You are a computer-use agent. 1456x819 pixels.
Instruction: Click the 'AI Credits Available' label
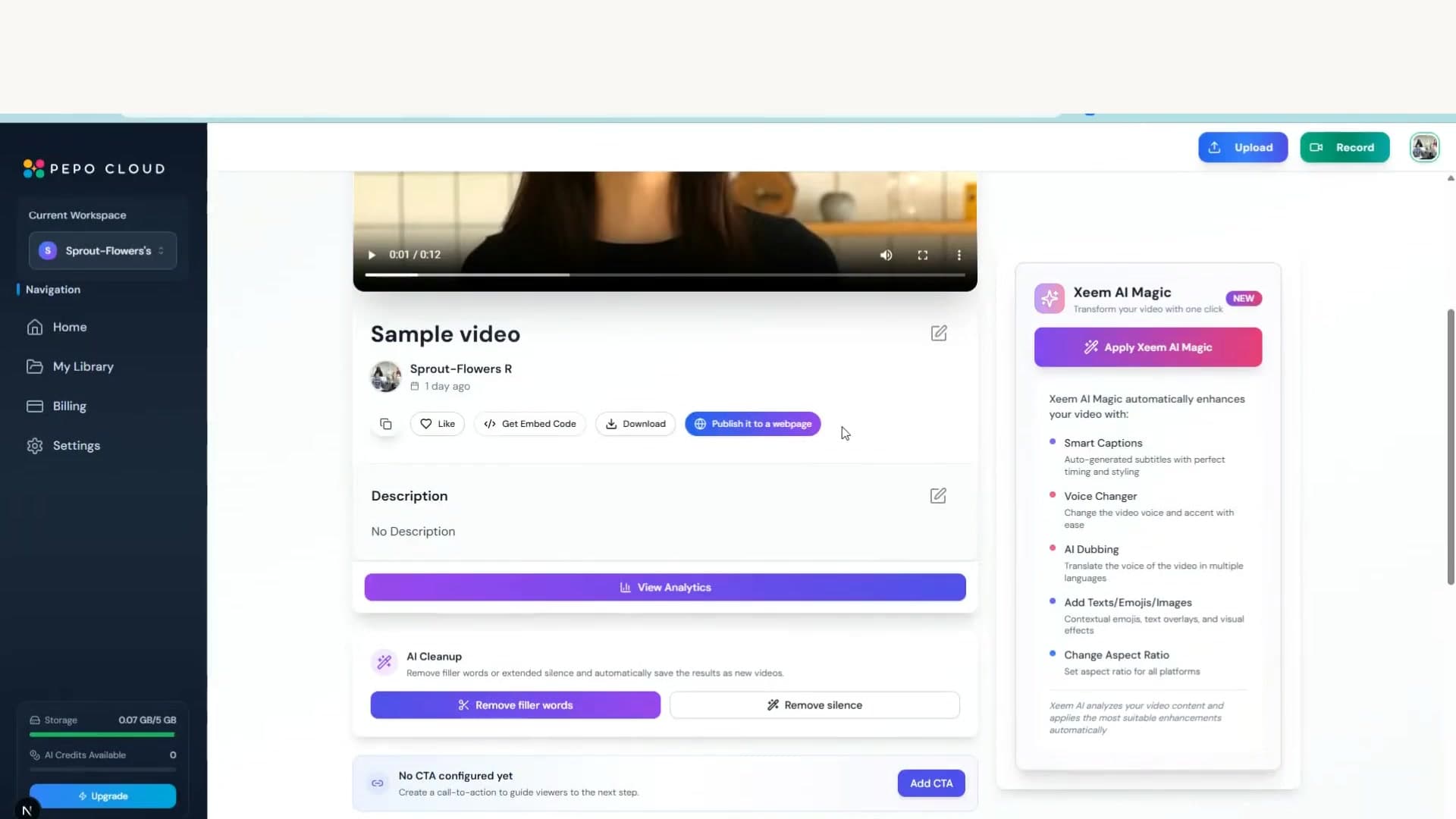[85, 755]
